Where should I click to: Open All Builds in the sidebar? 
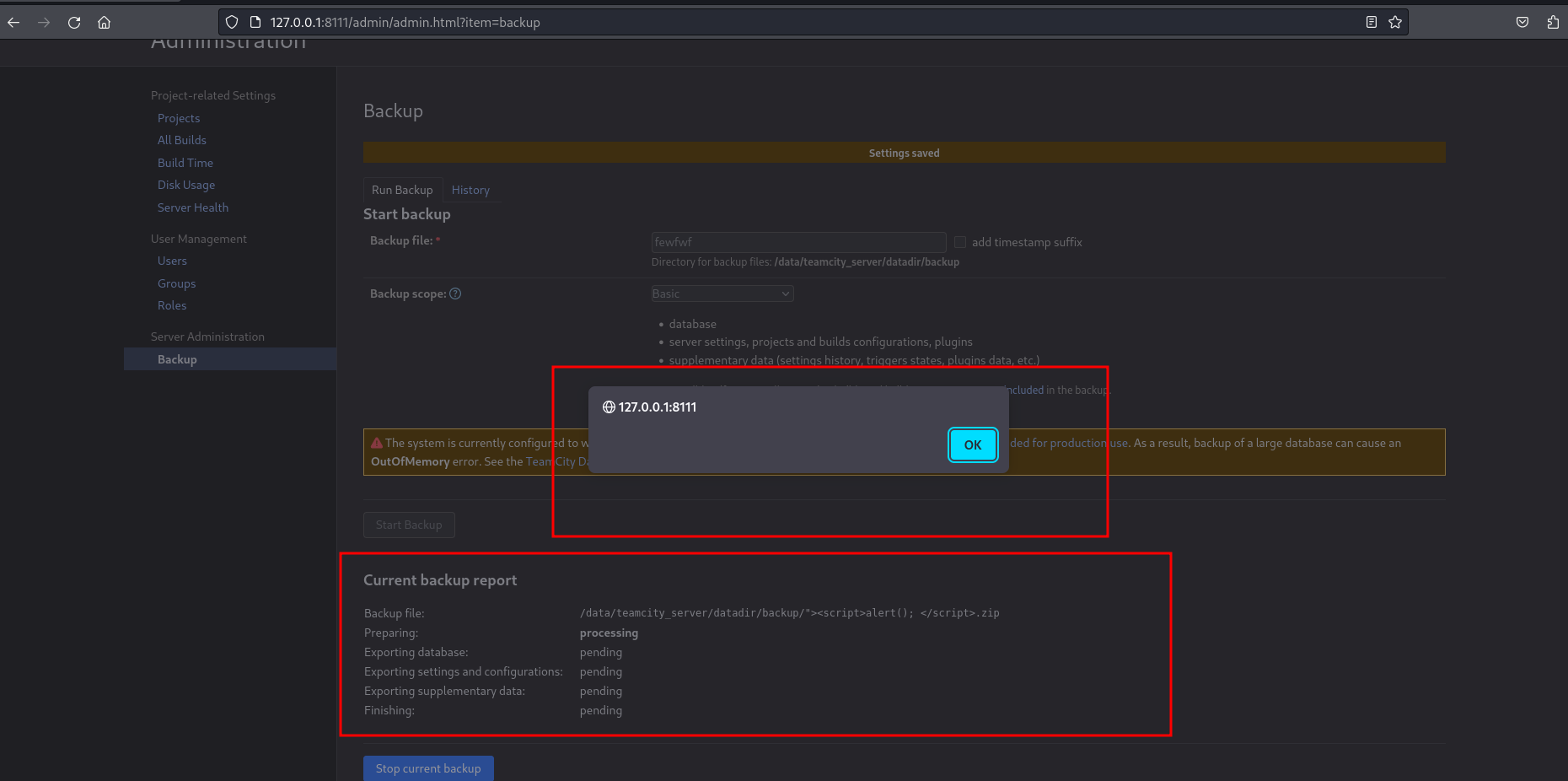(182, 140)
